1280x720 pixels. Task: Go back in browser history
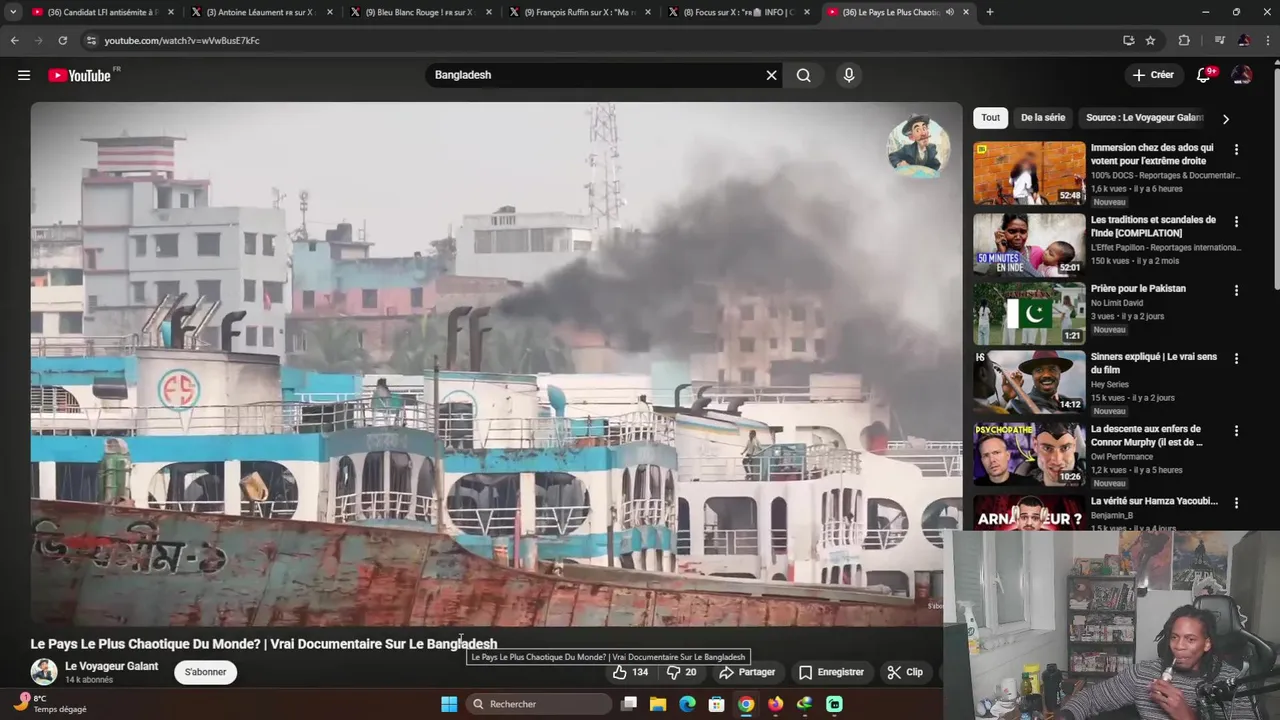point(14,40)
